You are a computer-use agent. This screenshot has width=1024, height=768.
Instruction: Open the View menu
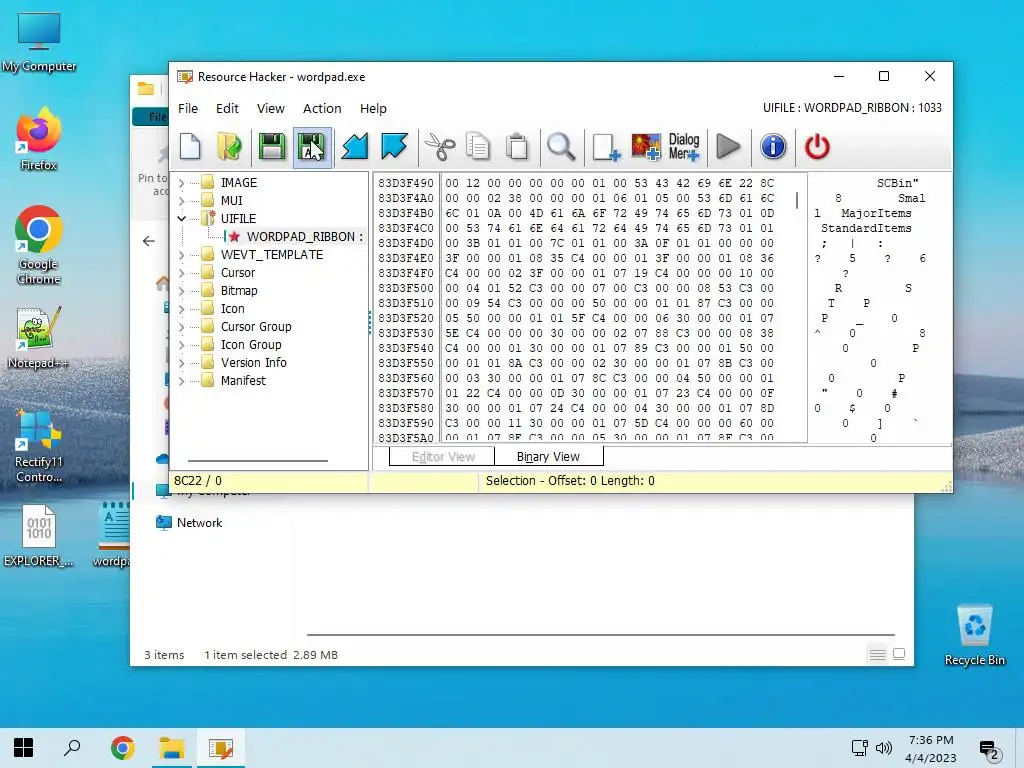tap(270, 108)
